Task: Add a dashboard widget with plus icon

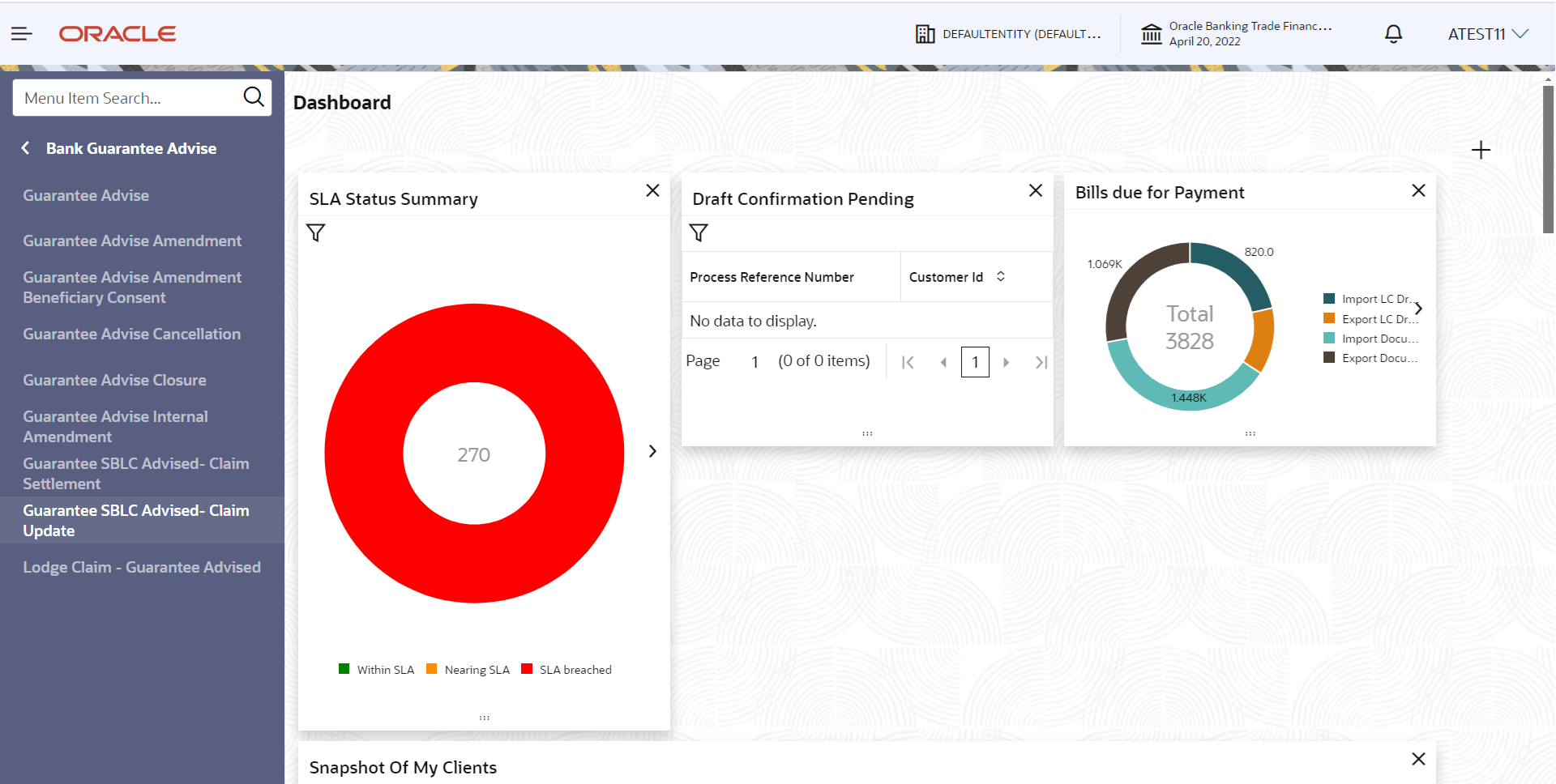Action: [1481, 150]
